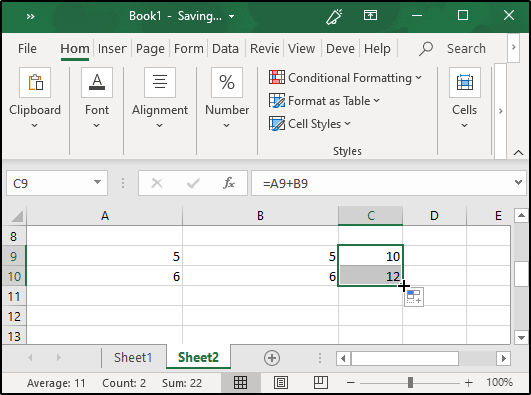
Task: Open Ribbon Display Options icon
Action: pos(370,16)
